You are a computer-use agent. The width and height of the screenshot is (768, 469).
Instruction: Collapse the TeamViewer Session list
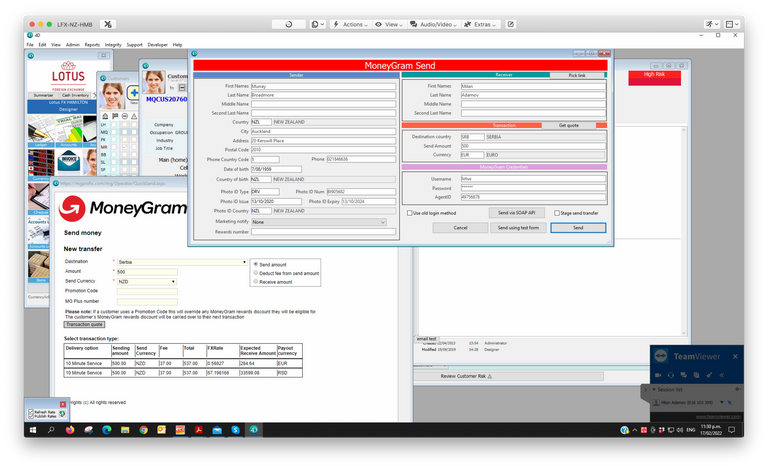click(654, 389)
